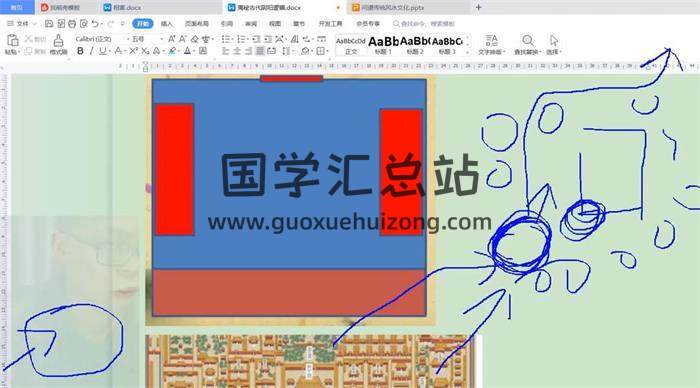Center align the paragraph

click(237, 51)
